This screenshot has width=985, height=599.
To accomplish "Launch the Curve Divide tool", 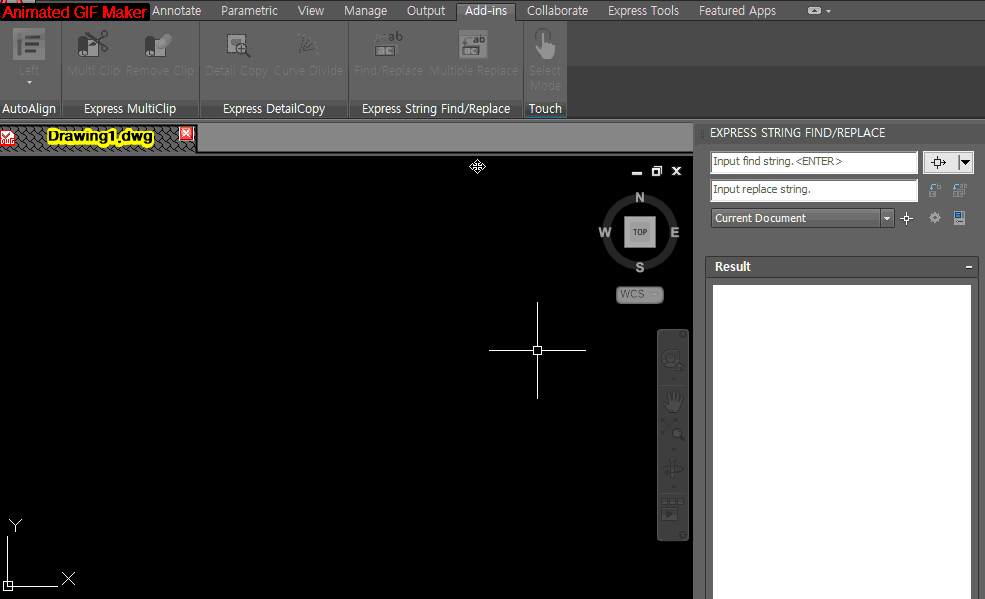I will pyautogui.click(x=308, y=54).
